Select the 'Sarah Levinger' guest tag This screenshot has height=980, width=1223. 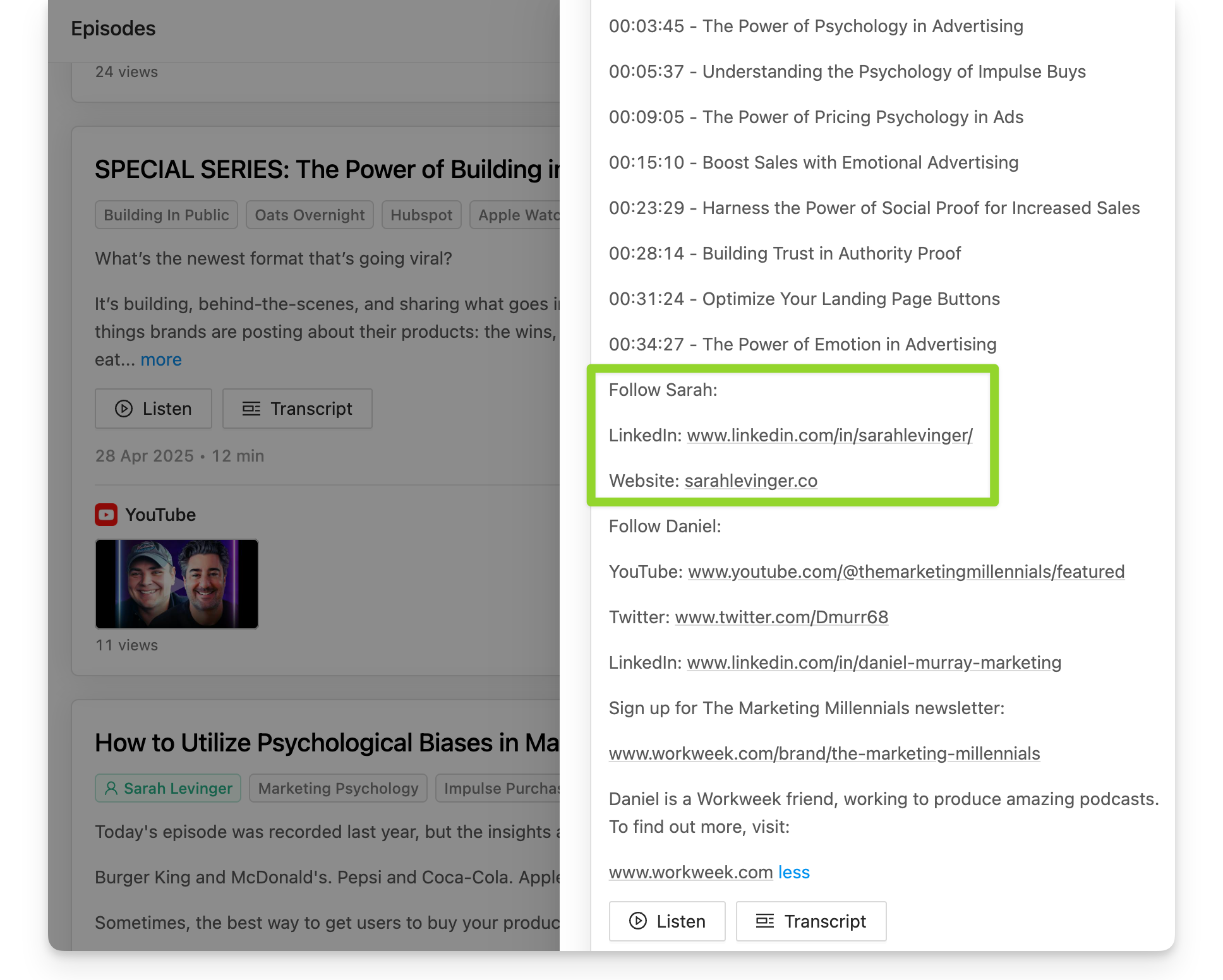[168, 788]
